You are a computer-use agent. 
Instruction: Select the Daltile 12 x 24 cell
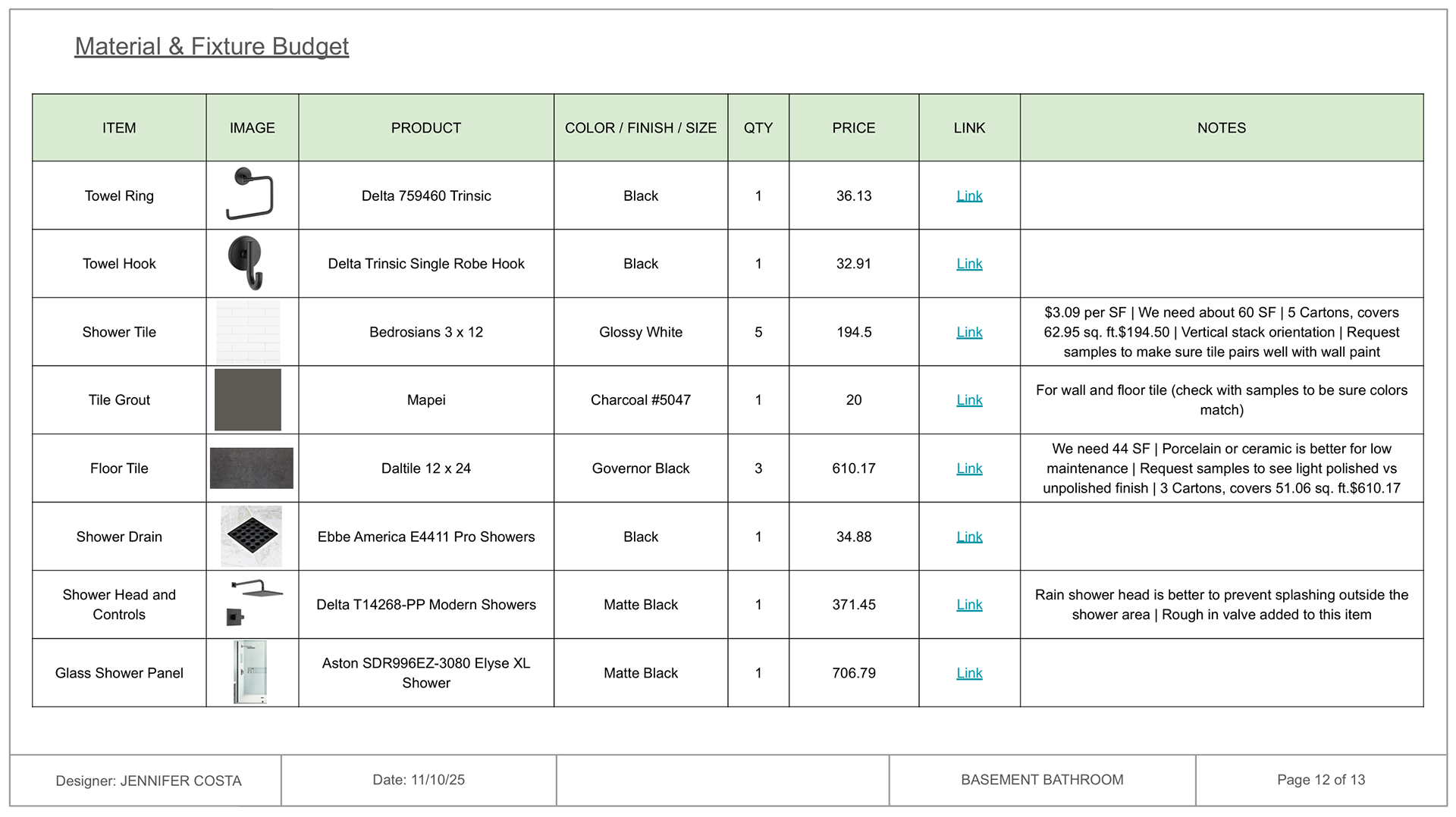point(426,468)
